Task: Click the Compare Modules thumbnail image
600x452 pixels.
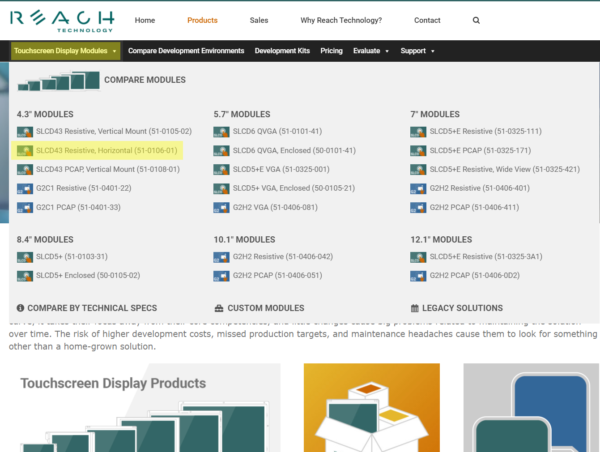Action: 59,80
